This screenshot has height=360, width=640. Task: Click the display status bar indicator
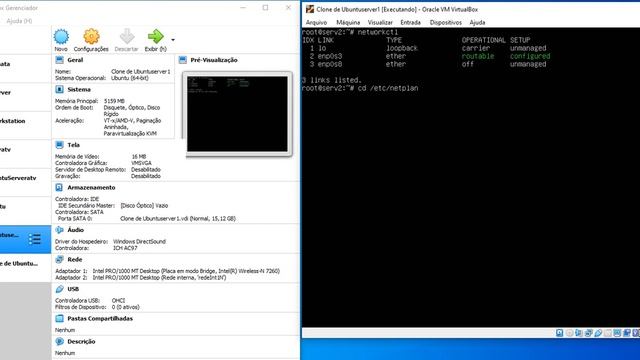[617, 333]
